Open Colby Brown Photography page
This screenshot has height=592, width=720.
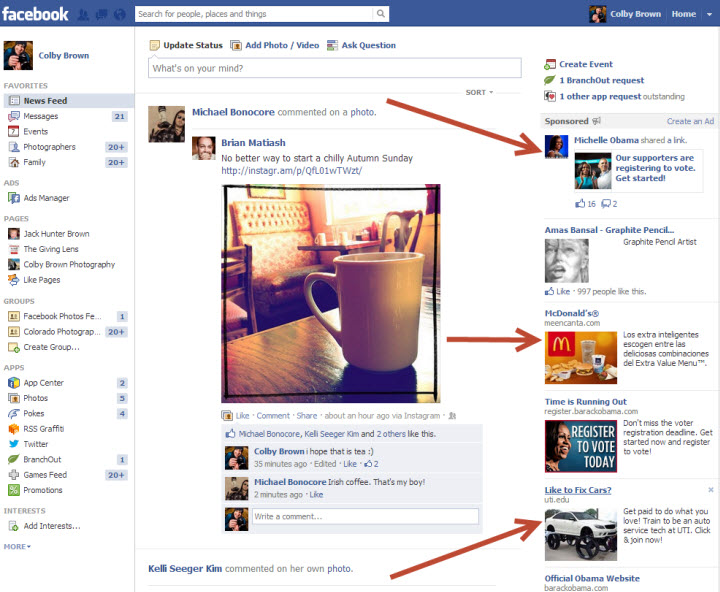pos(69,265)
